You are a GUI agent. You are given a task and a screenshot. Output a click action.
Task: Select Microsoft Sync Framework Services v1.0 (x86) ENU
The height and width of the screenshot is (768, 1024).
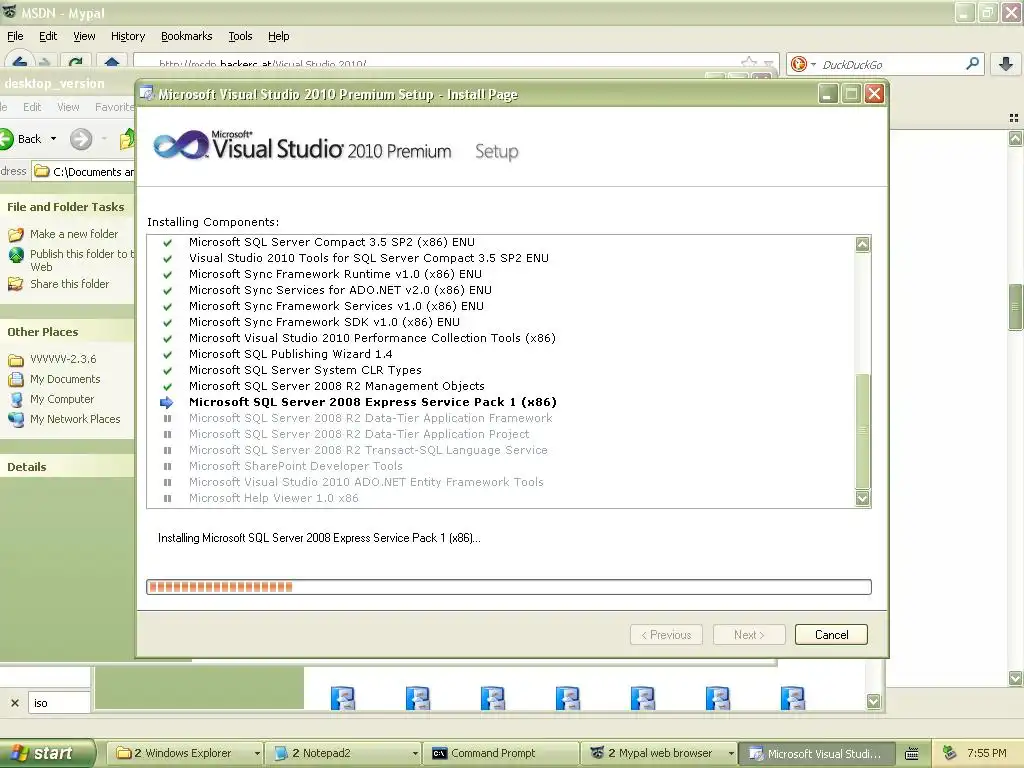[336, 306]
